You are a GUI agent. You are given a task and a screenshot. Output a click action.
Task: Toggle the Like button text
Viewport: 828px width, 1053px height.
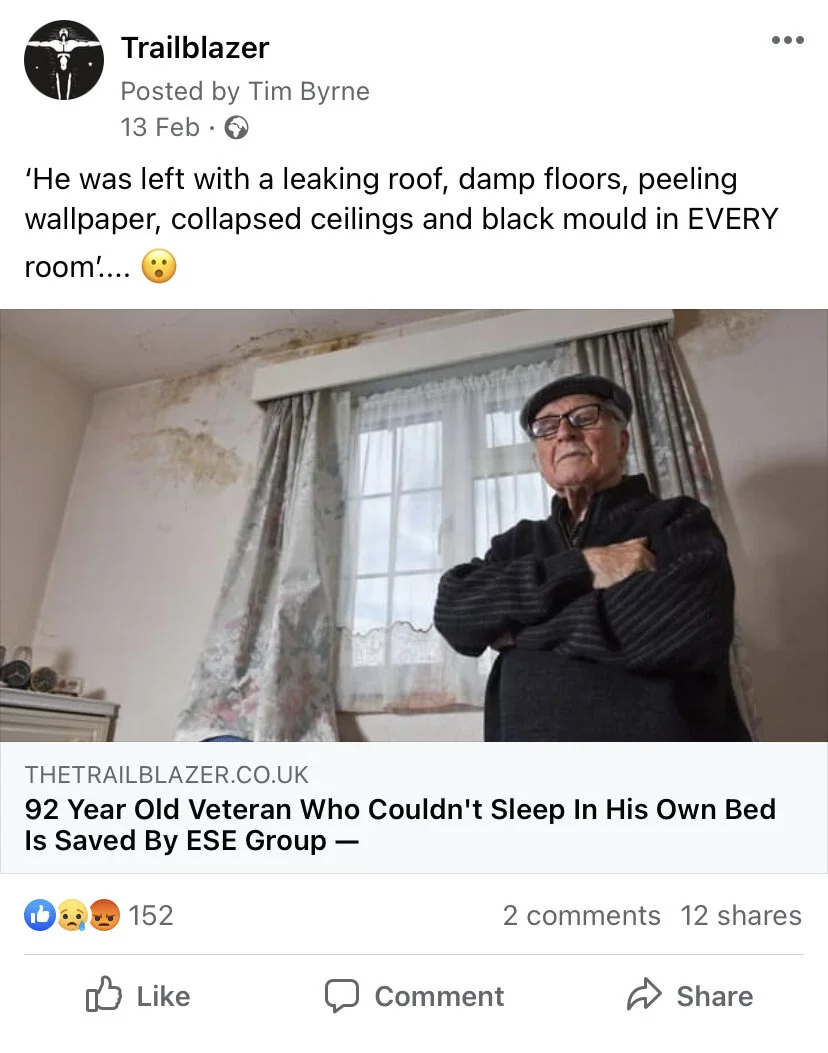[x=163, y=996]
